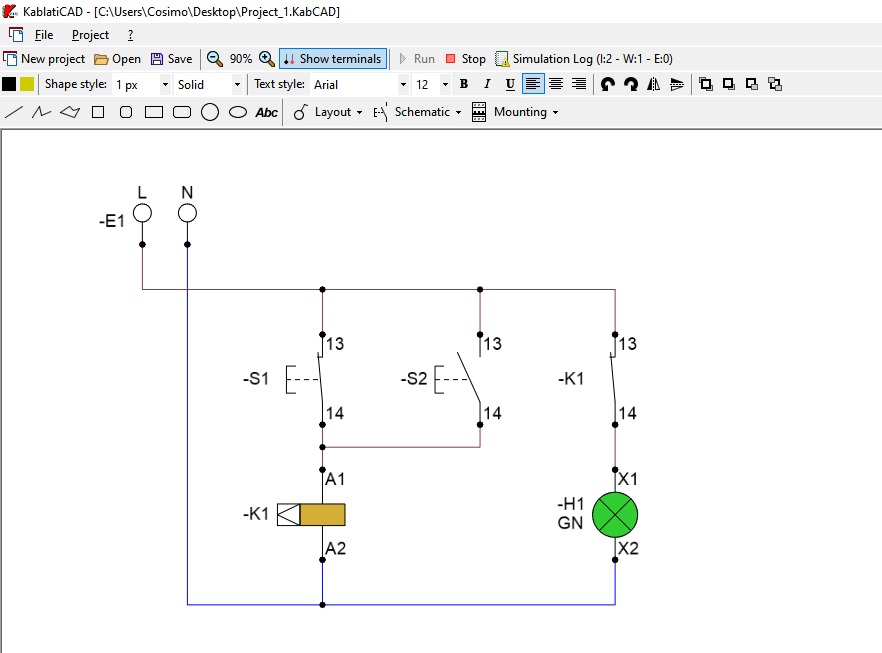Open the Simulation Log
The height and width of the screenshot is (653, 882).
tap(584, 59)
